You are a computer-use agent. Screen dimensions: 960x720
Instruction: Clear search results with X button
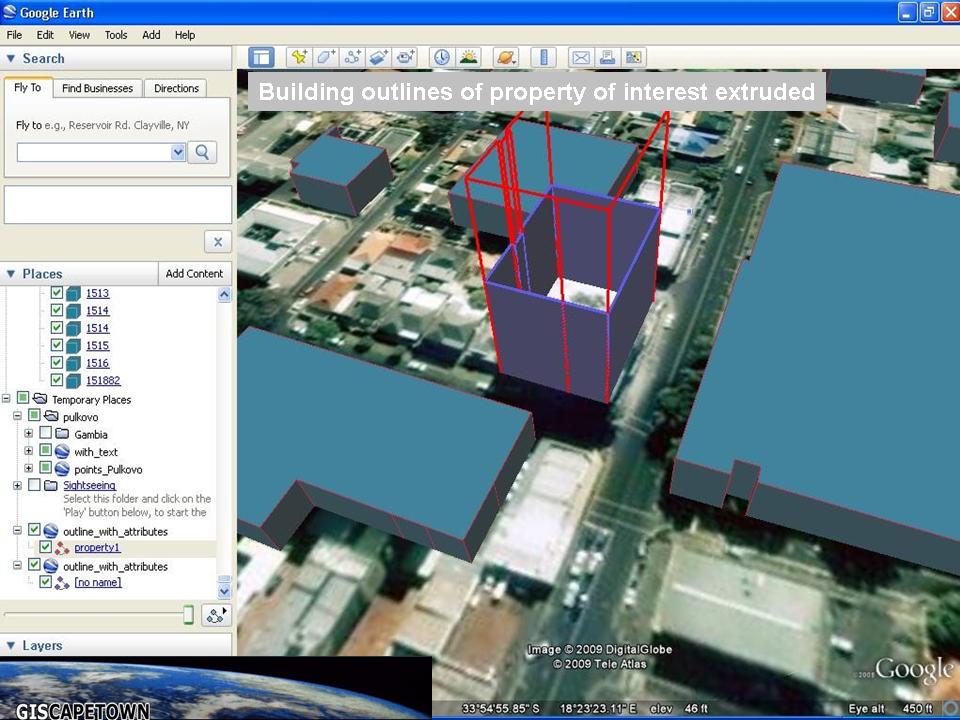(218, 242)
